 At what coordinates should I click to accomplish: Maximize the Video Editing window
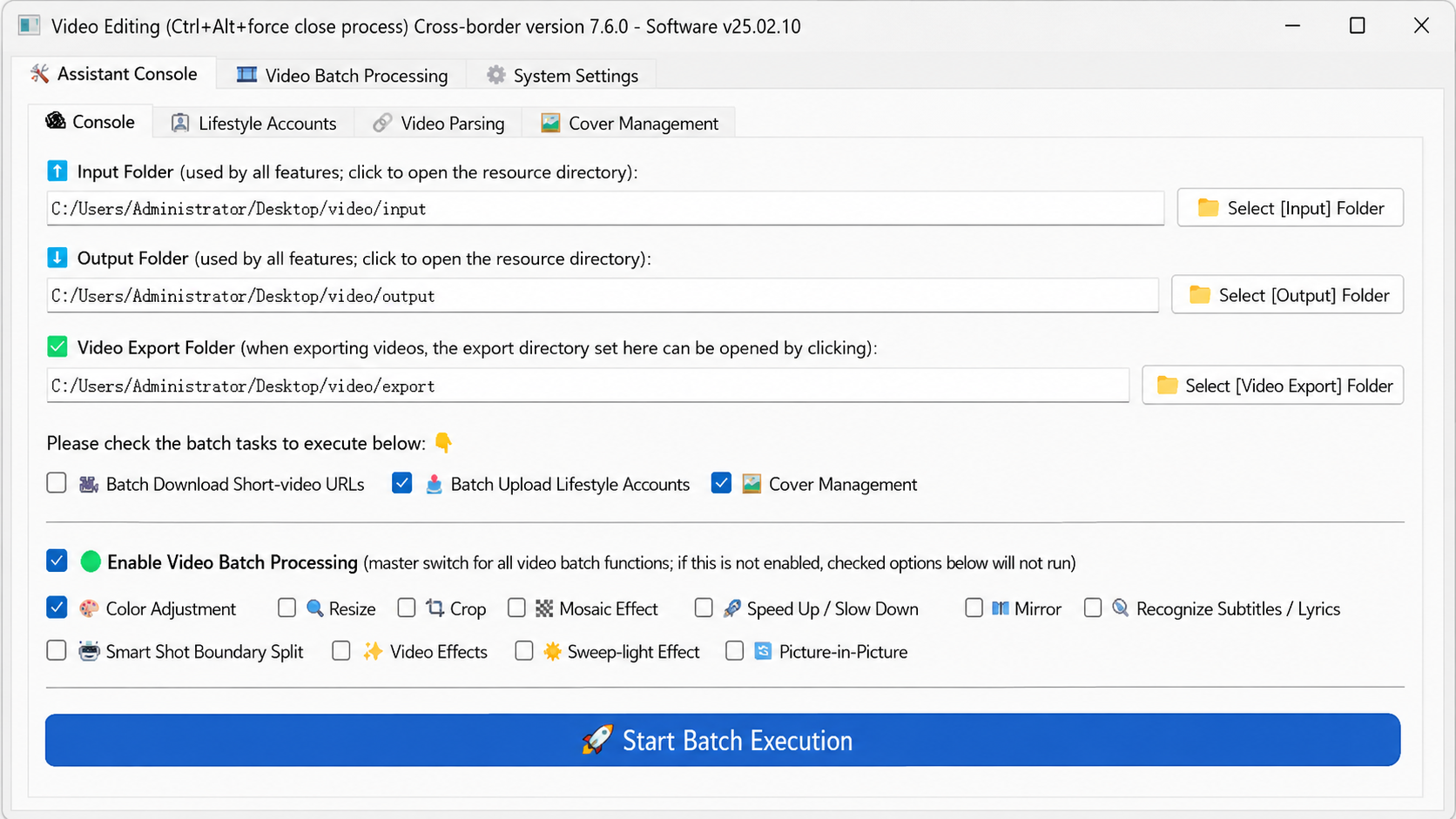(x=1357, y=26)
